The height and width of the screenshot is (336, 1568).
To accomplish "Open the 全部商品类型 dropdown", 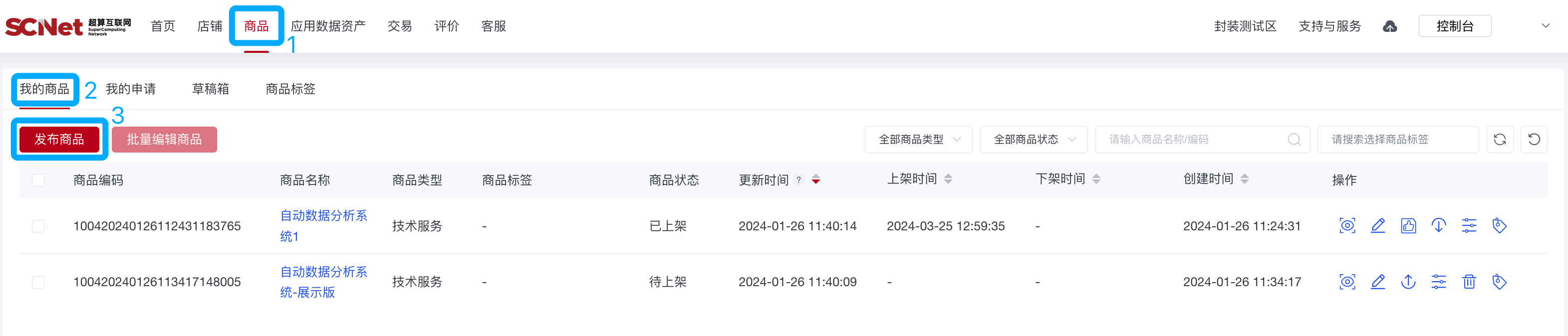I will coord(918,140).
